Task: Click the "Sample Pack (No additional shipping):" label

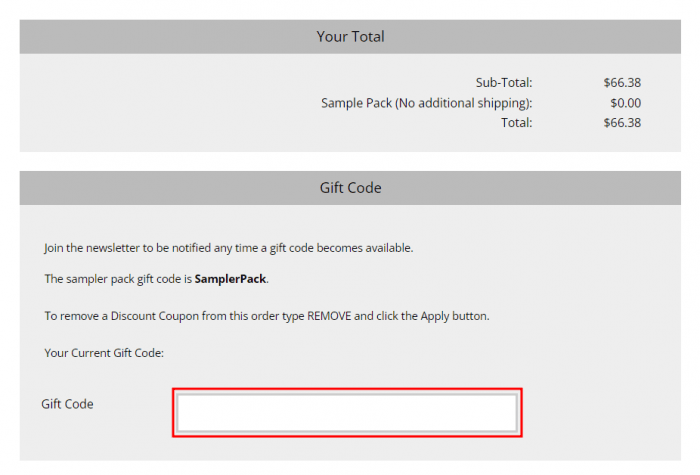Action: click(426, 103)
